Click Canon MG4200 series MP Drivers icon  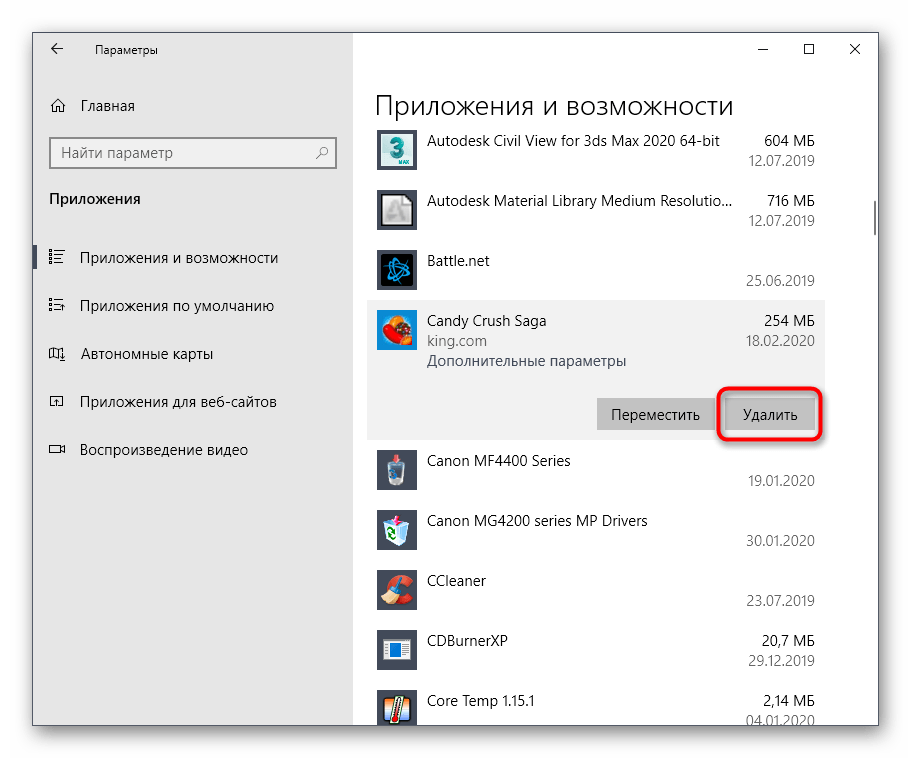(x=395, y=530)
